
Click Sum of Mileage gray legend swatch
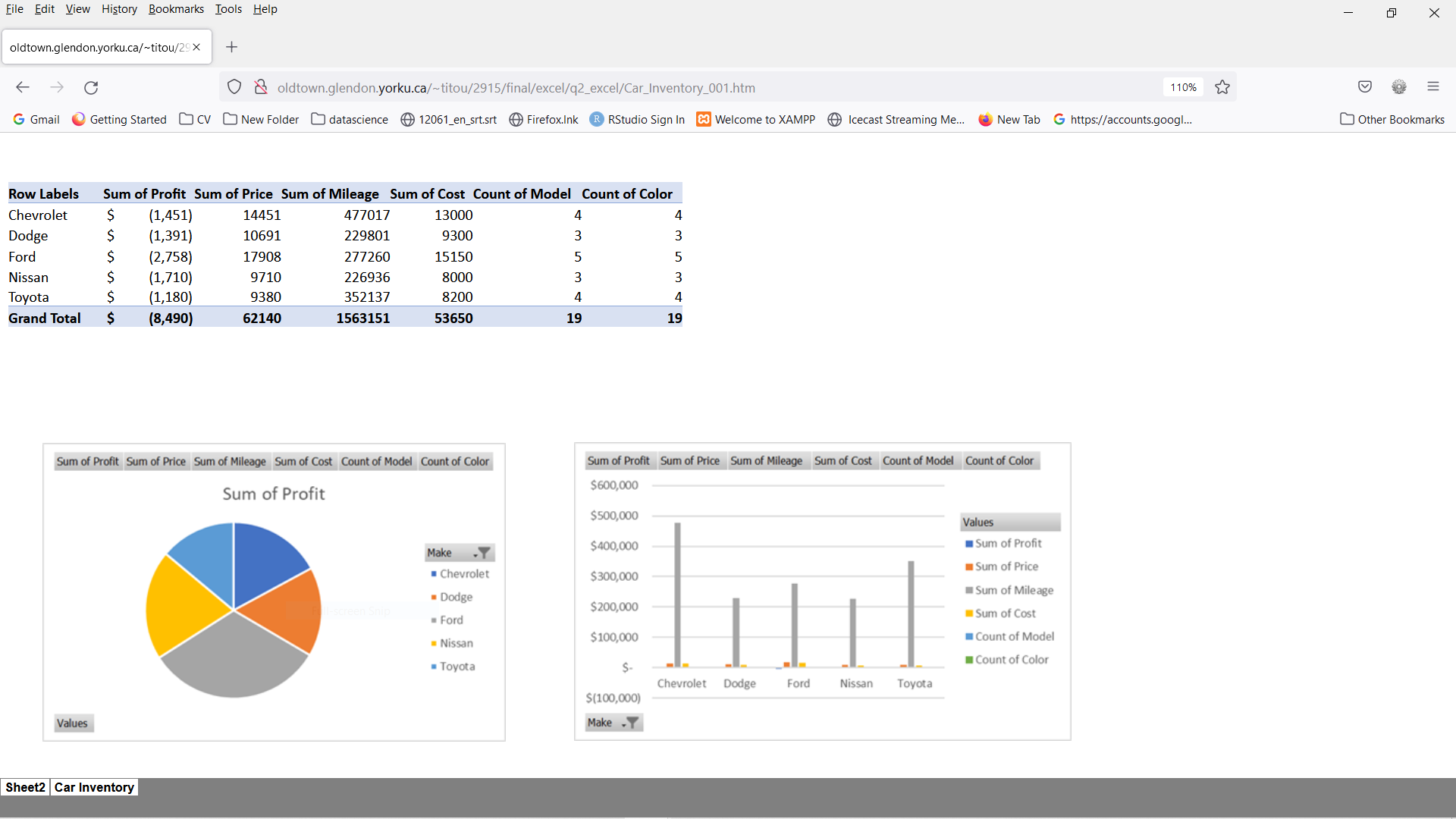pos(969,590)
